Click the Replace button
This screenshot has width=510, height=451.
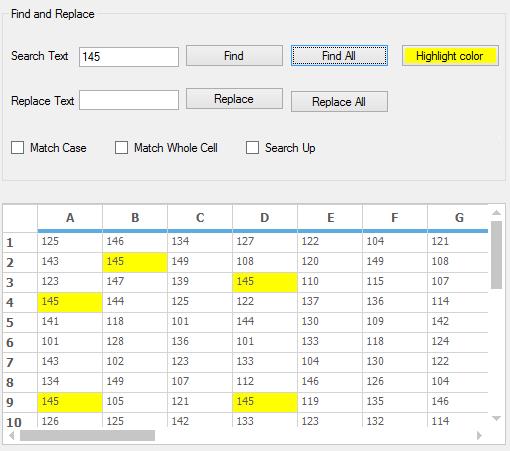coord(234,99)
